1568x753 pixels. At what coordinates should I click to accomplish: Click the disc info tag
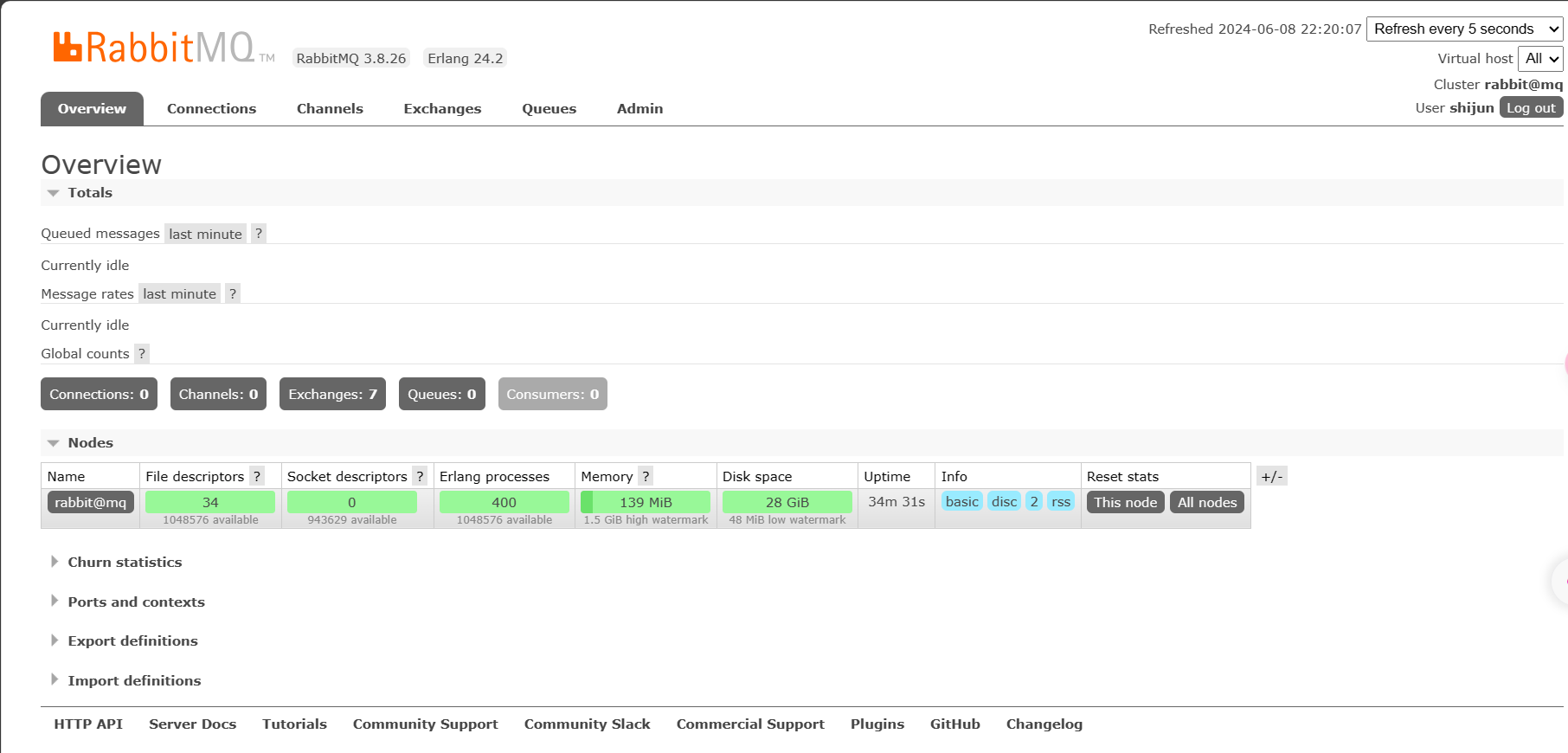point(1004,501)
